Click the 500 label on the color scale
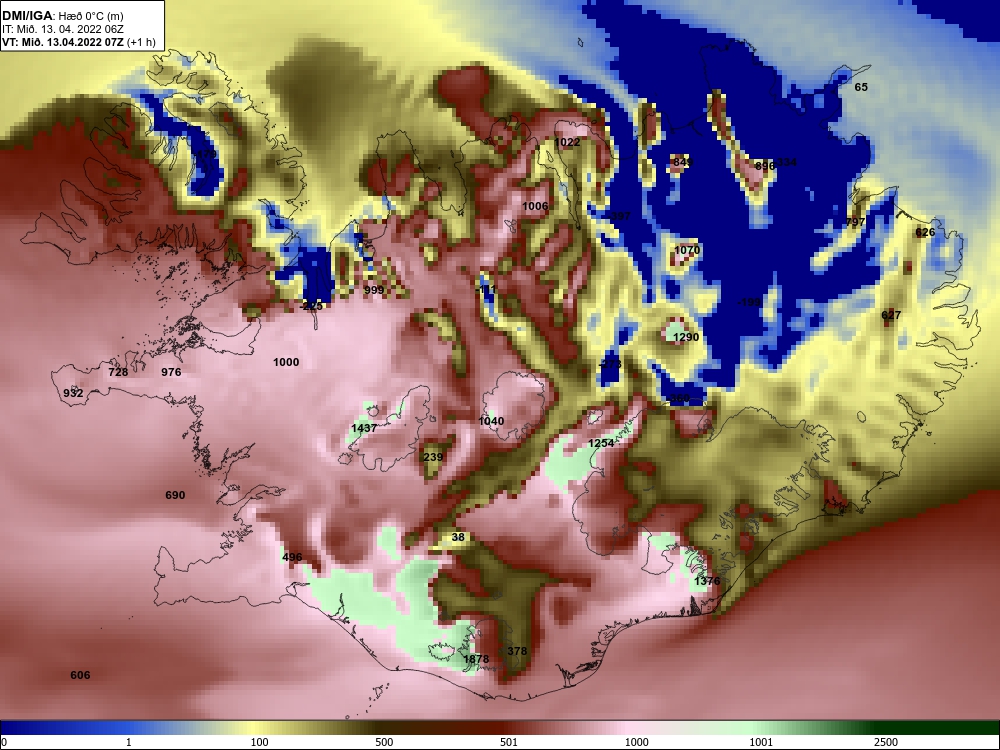The width and height of the screenshot is (1000, 750). tap(384, 742)
